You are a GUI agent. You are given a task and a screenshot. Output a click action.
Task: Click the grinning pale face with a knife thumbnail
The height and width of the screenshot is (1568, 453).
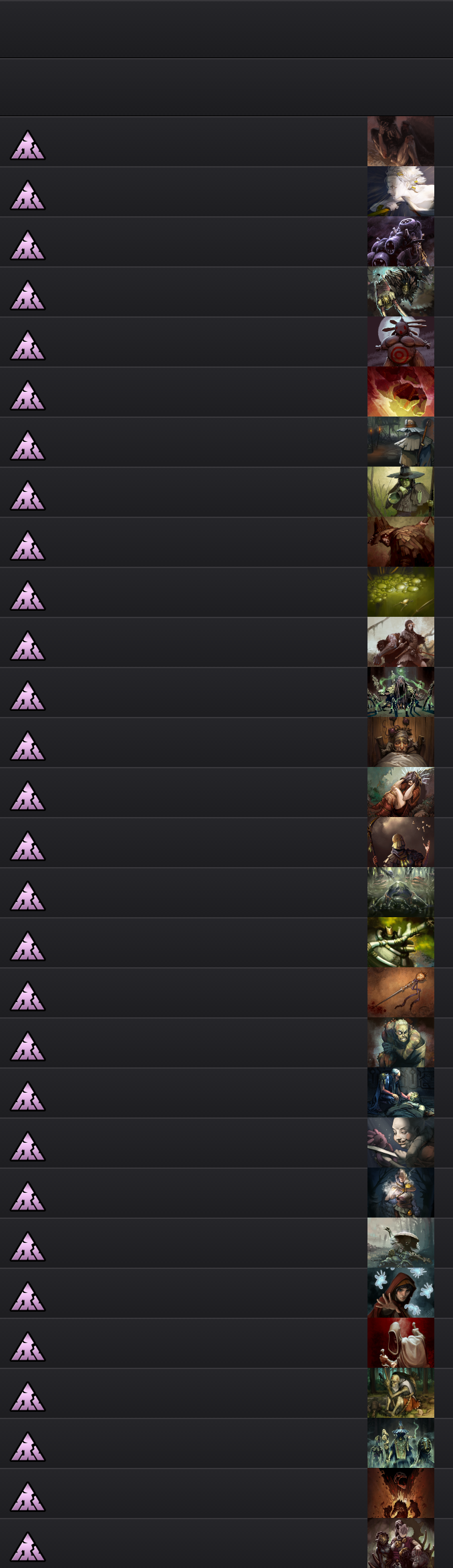point(401,1143)
